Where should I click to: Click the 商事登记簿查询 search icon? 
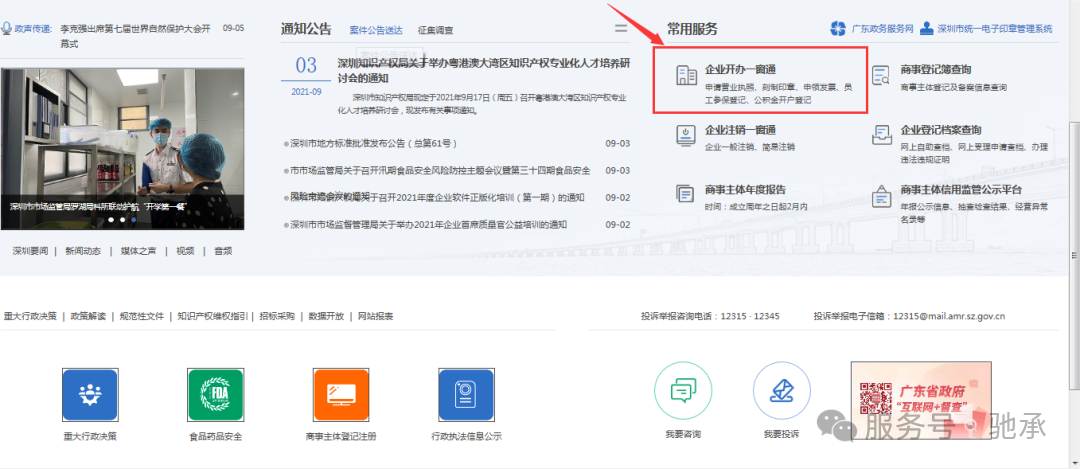(x=881, y=76)
